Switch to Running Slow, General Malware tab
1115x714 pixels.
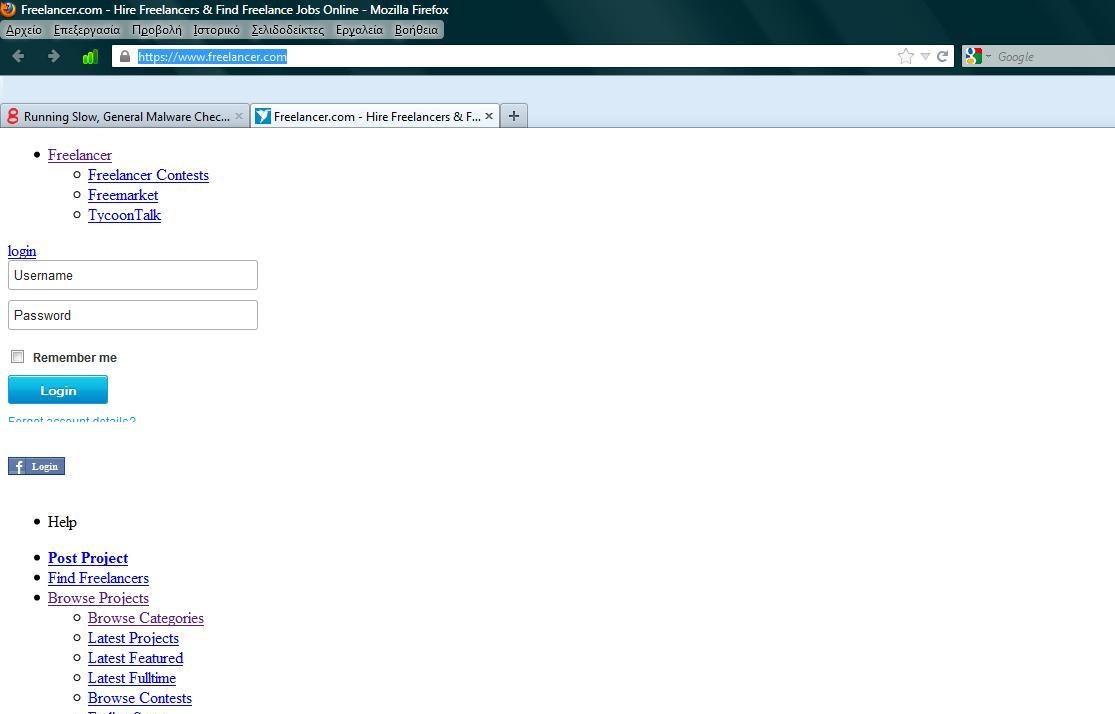tap(125, 116)
